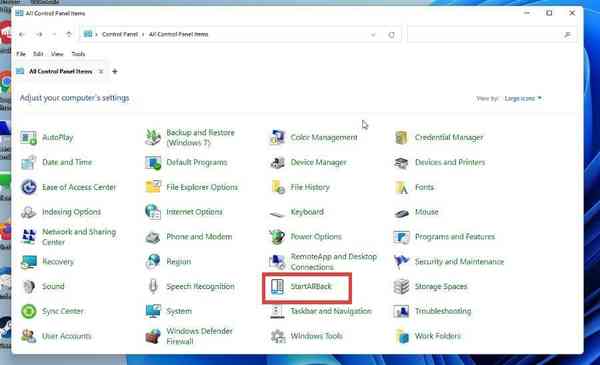Image resolution: width=600 pixels, height=365 pixels.
Task: Select the All Control Panel Items tab
Action: [x=60, y=72]
